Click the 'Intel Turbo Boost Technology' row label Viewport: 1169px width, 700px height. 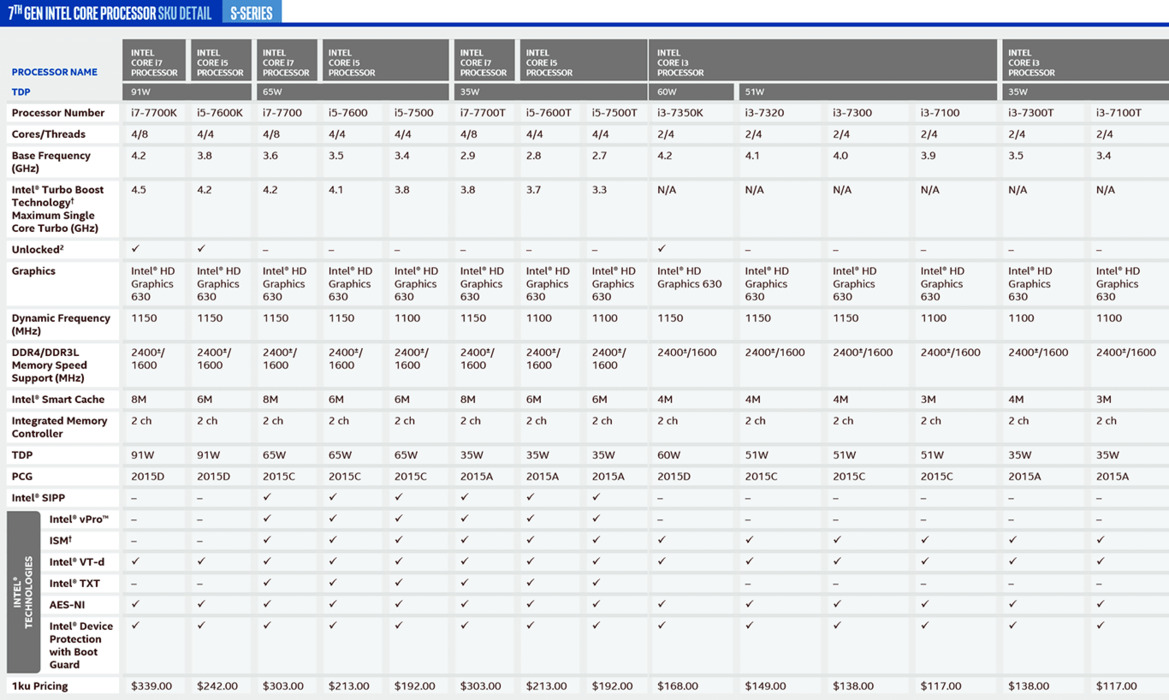pyautogui.click(x=57, y=209)
